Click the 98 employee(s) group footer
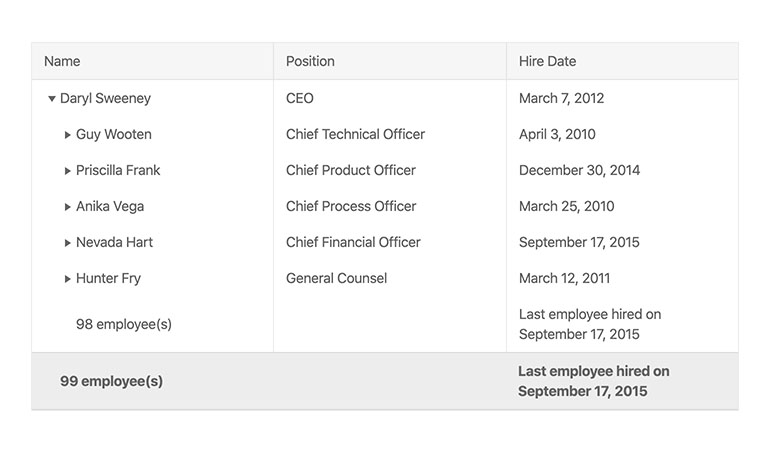Screen dimensions: 770x452 click(124, 324)
